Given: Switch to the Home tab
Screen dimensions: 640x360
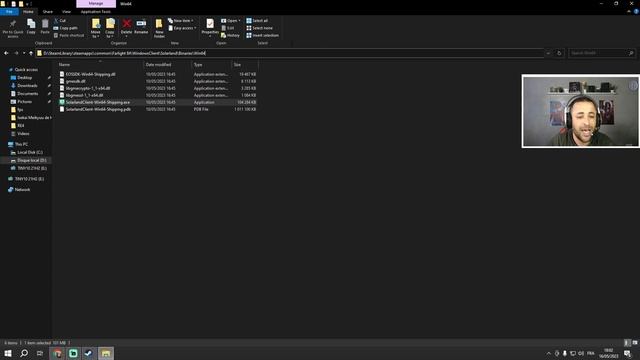Looking at the screenshot, I should click(28, 12).
